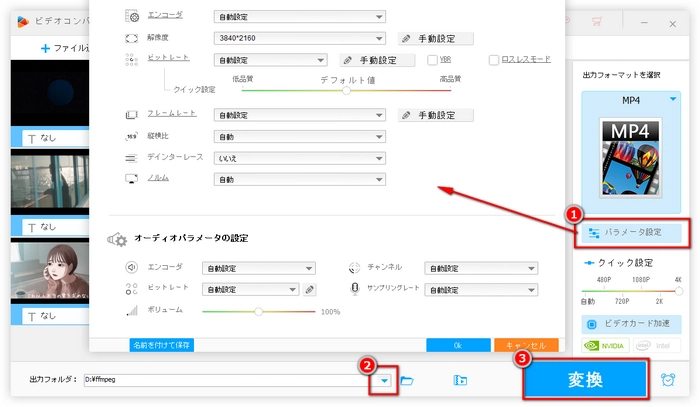Select the dark blue first video thumbnail
Screen dimensions: 700x407
(x=50, y=93)
